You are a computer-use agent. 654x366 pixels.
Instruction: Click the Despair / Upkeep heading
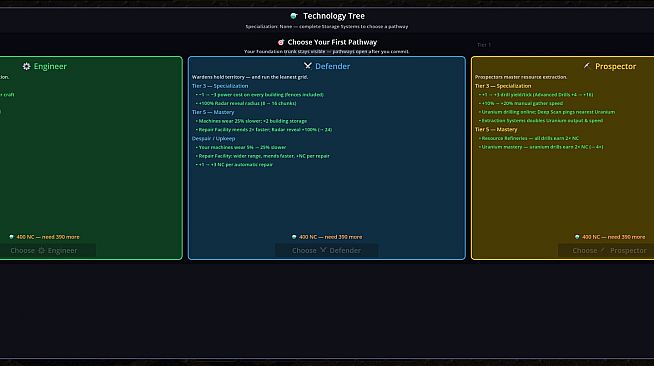214,138
